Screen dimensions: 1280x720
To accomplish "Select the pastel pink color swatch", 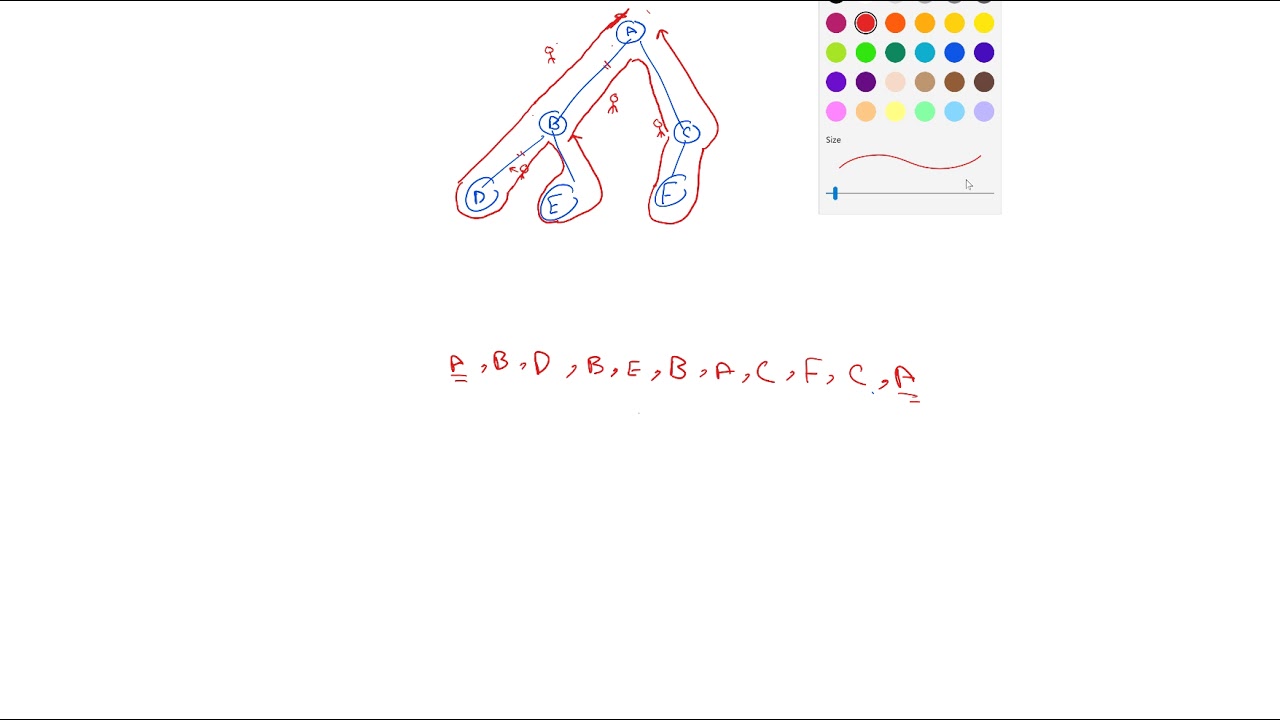I will pos(836,111).
